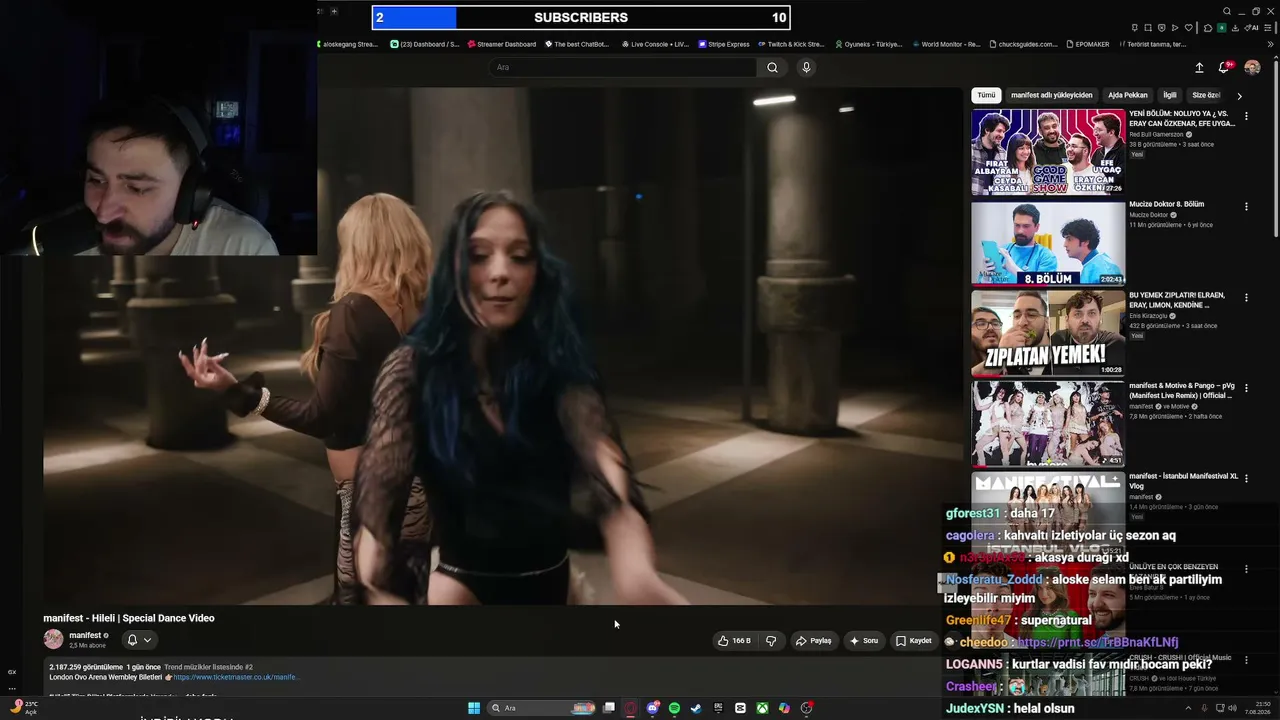Toggle manifest channel notification bell

coord(132,640)
